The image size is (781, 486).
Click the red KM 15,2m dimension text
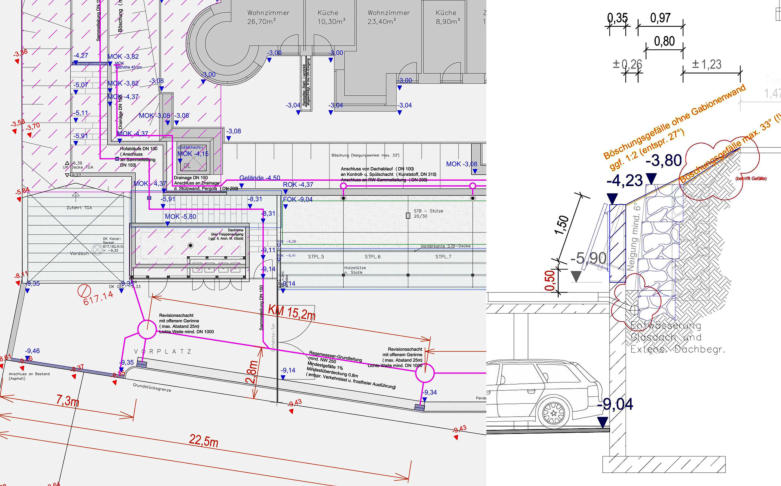pyautogui.click(x=291, y=312)
